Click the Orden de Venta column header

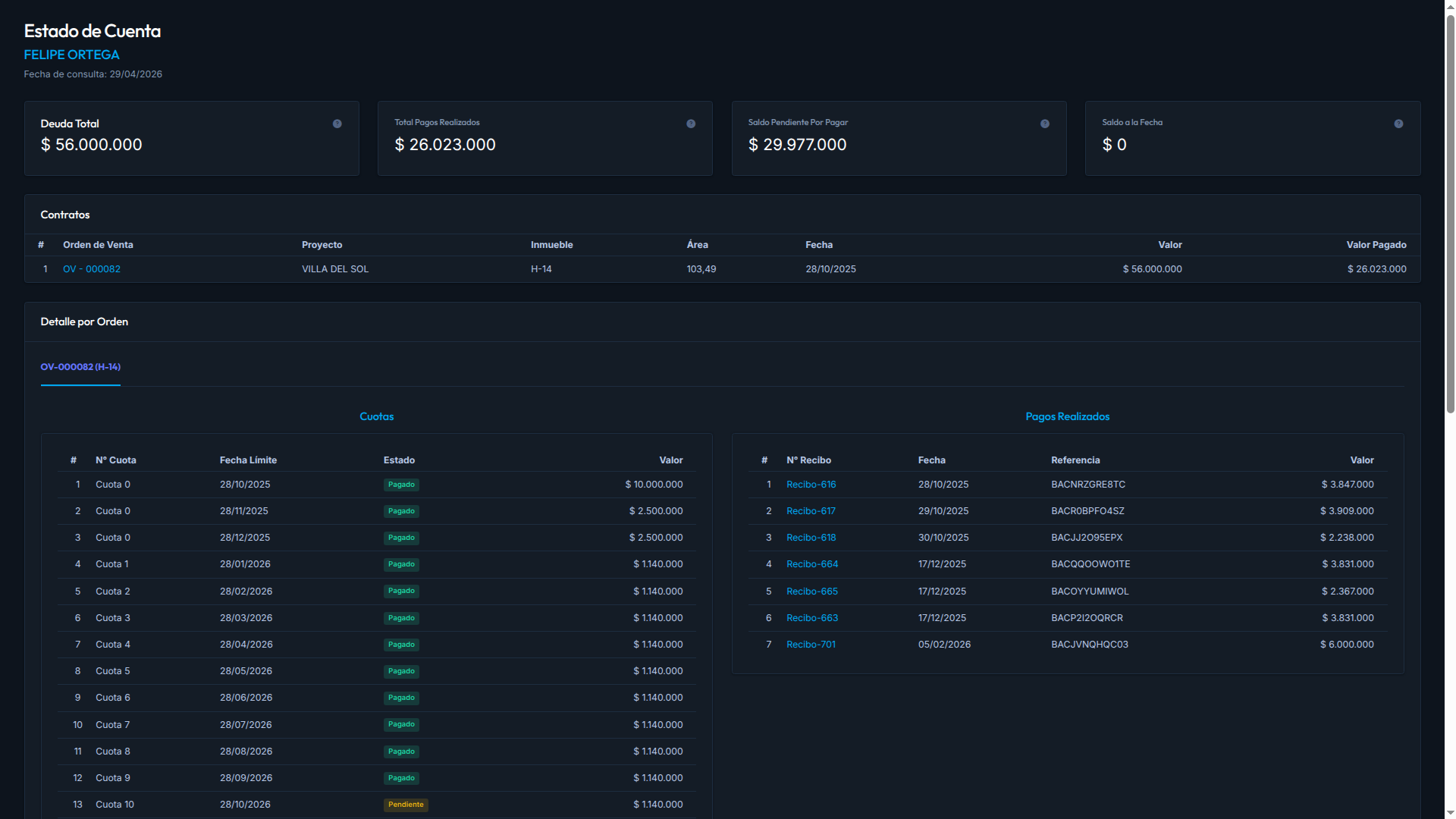[98, 245]
